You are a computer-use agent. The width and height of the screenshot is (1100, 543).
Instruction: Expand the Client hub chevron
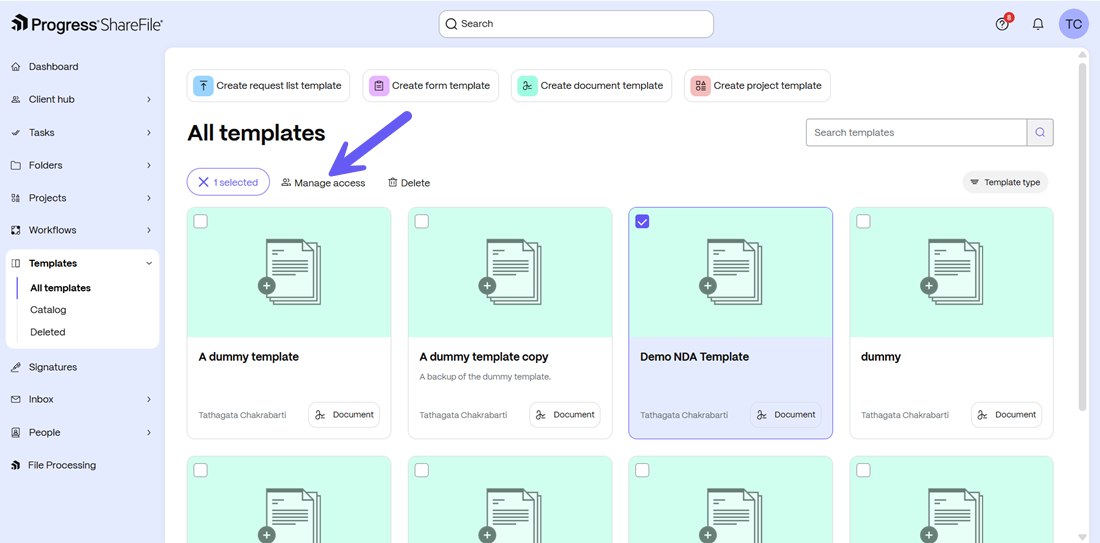pyautogui.click(x=149, y=100)
